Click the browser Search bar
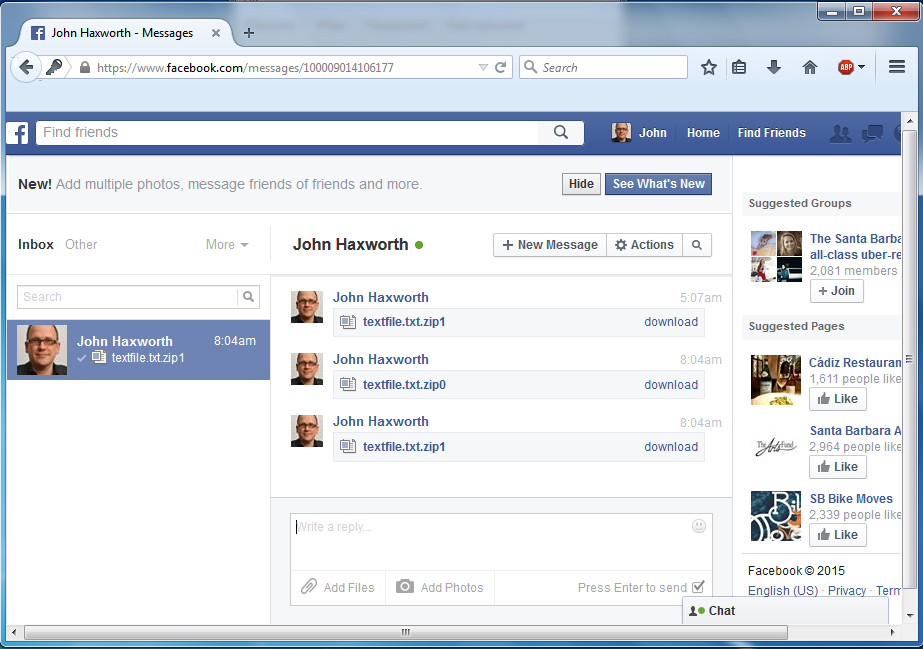The image size is (923, 649). (x=603, y=67)
